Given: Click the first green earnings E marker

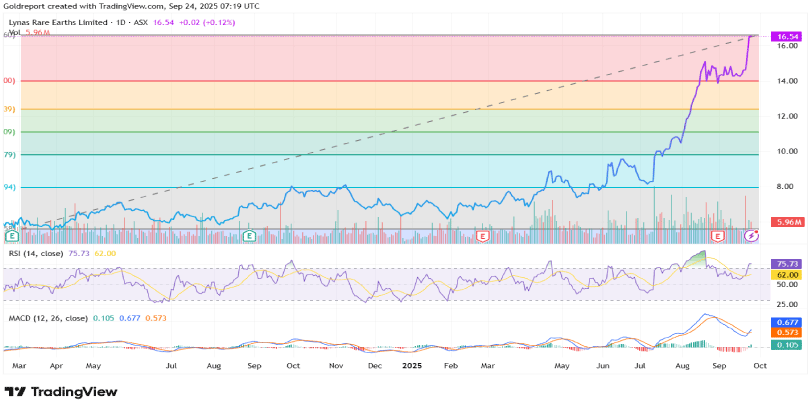Looking at the screenshot, I should click(11, 236).
